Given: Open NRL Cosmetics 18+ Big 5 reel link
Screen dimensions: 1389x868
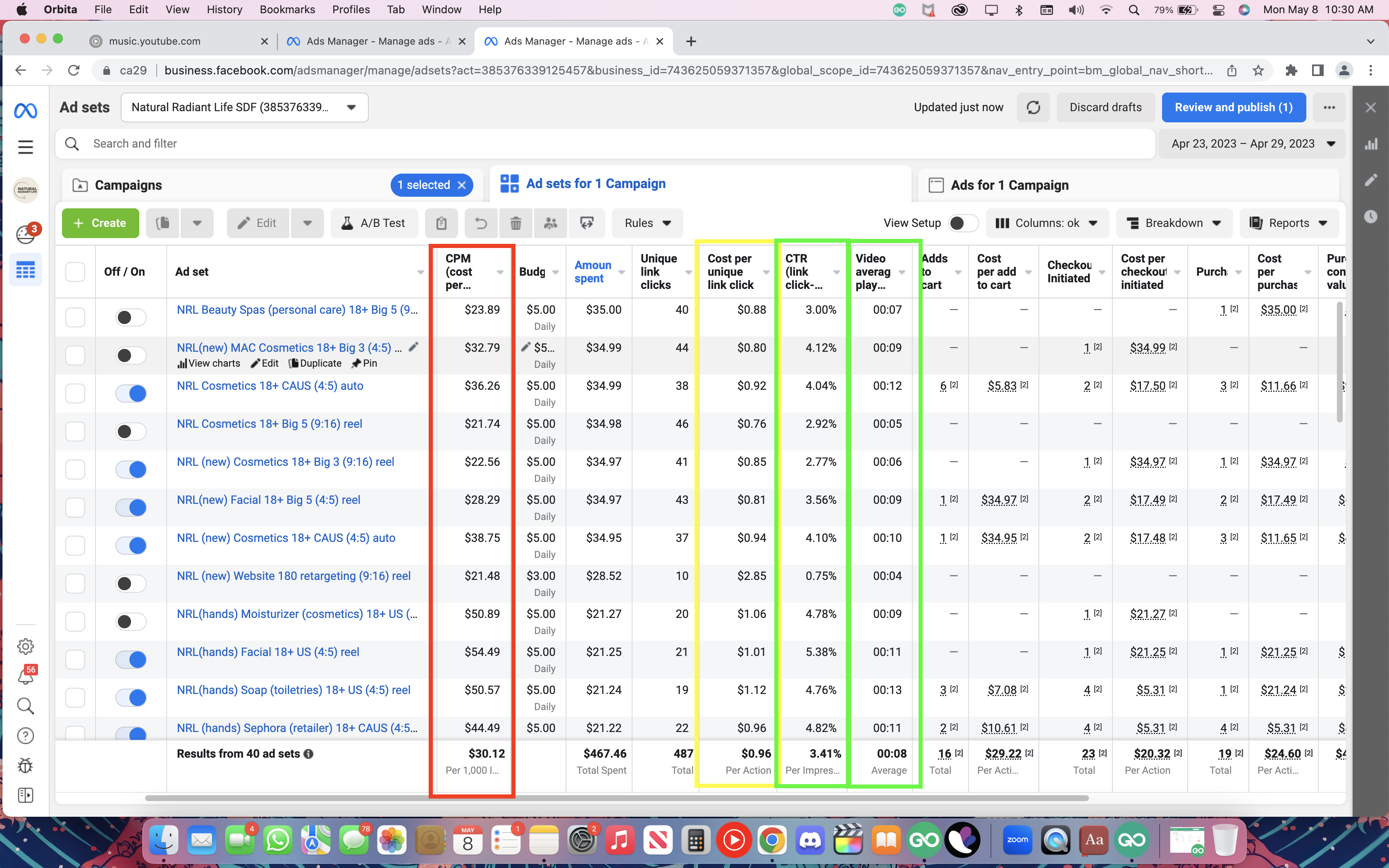Looking at the screenshot, I should [x=269, y=424].
